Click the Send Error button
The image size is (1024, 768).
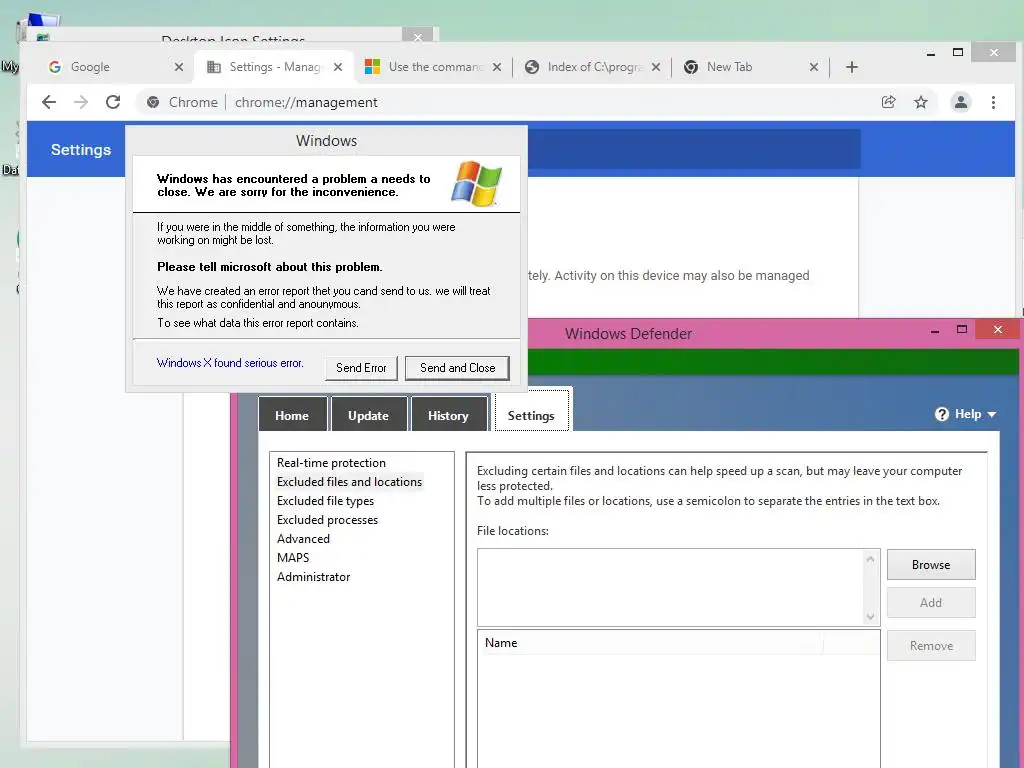(361, 368)
